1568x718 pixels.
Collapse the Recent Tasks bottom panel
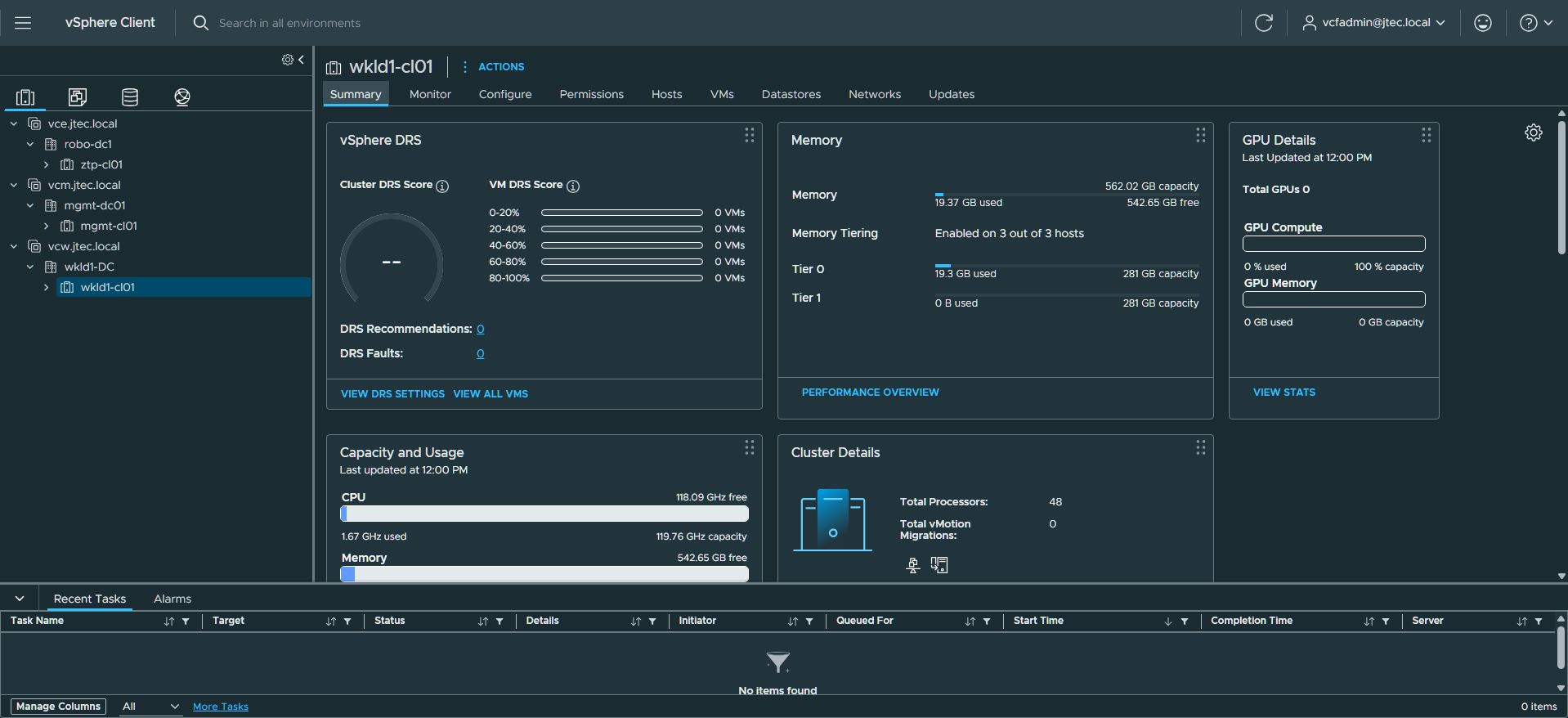pos(20,599)
